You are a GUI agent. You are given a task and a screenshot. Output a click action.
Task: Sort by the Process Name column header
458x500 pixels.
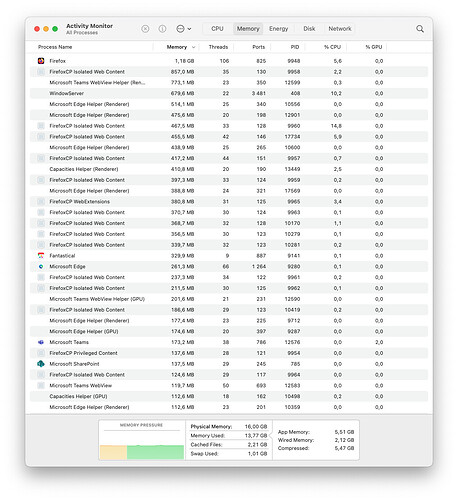pos(55,47)
